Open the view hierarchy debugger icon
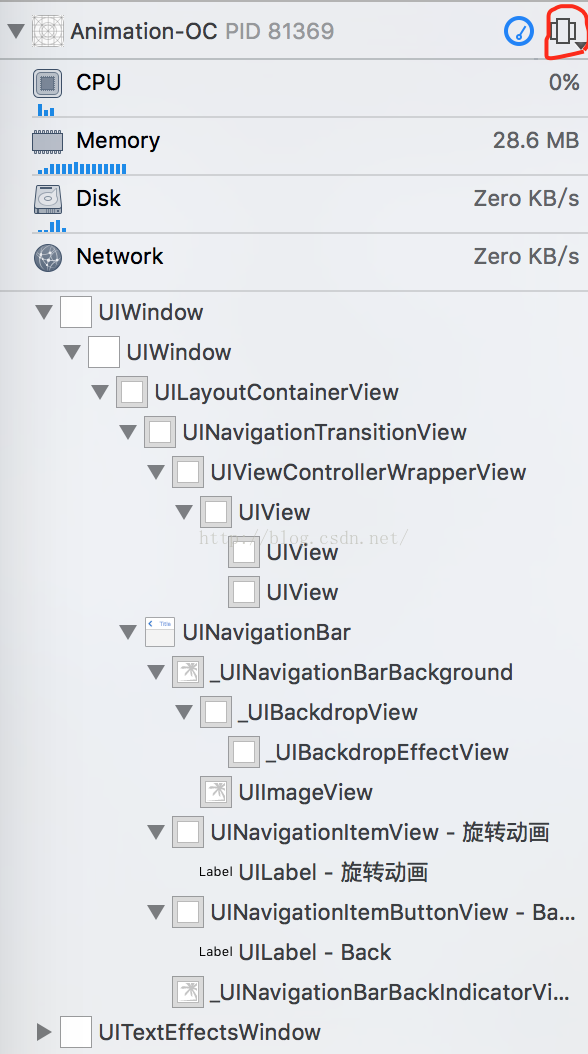Screen dimensions: 588x1054 [563, 30]
